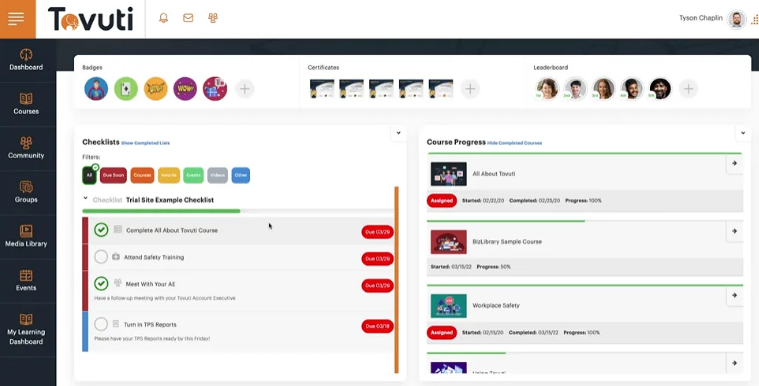Open the third certificate thumbnail

[x=381, y=89]
